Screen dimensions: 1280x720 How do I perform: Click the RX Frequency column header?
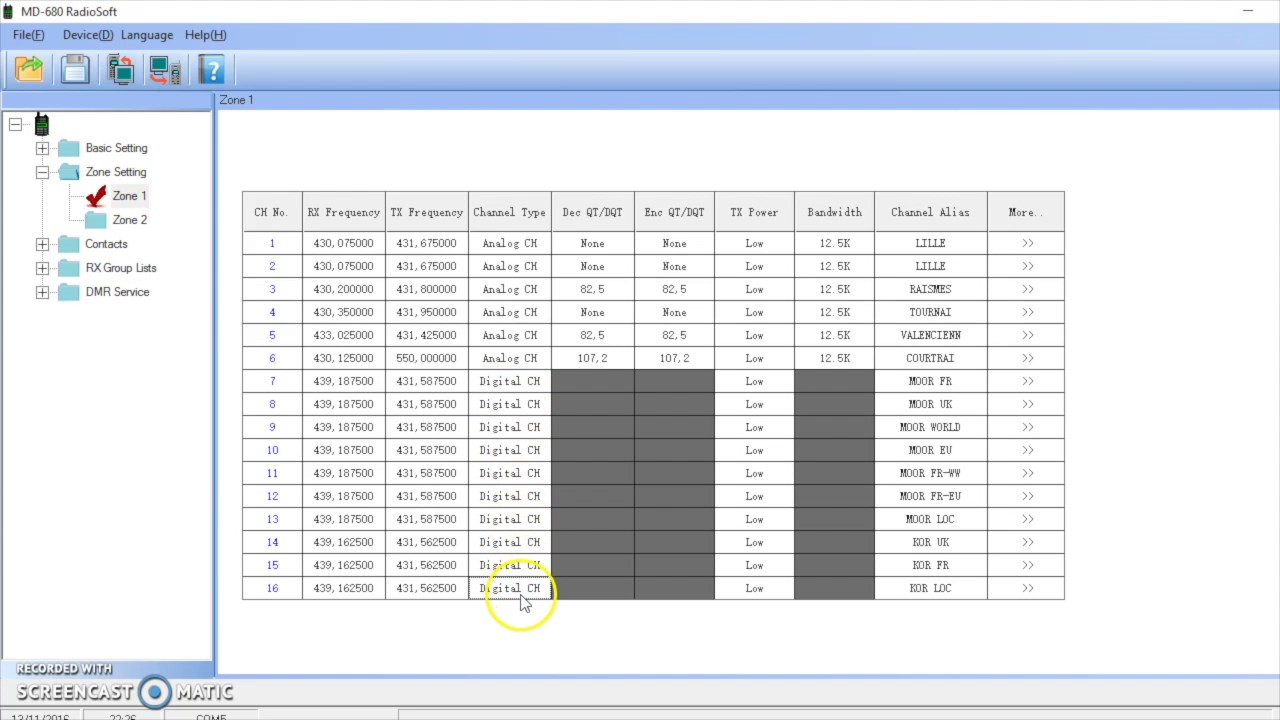[x=344, y=212]
